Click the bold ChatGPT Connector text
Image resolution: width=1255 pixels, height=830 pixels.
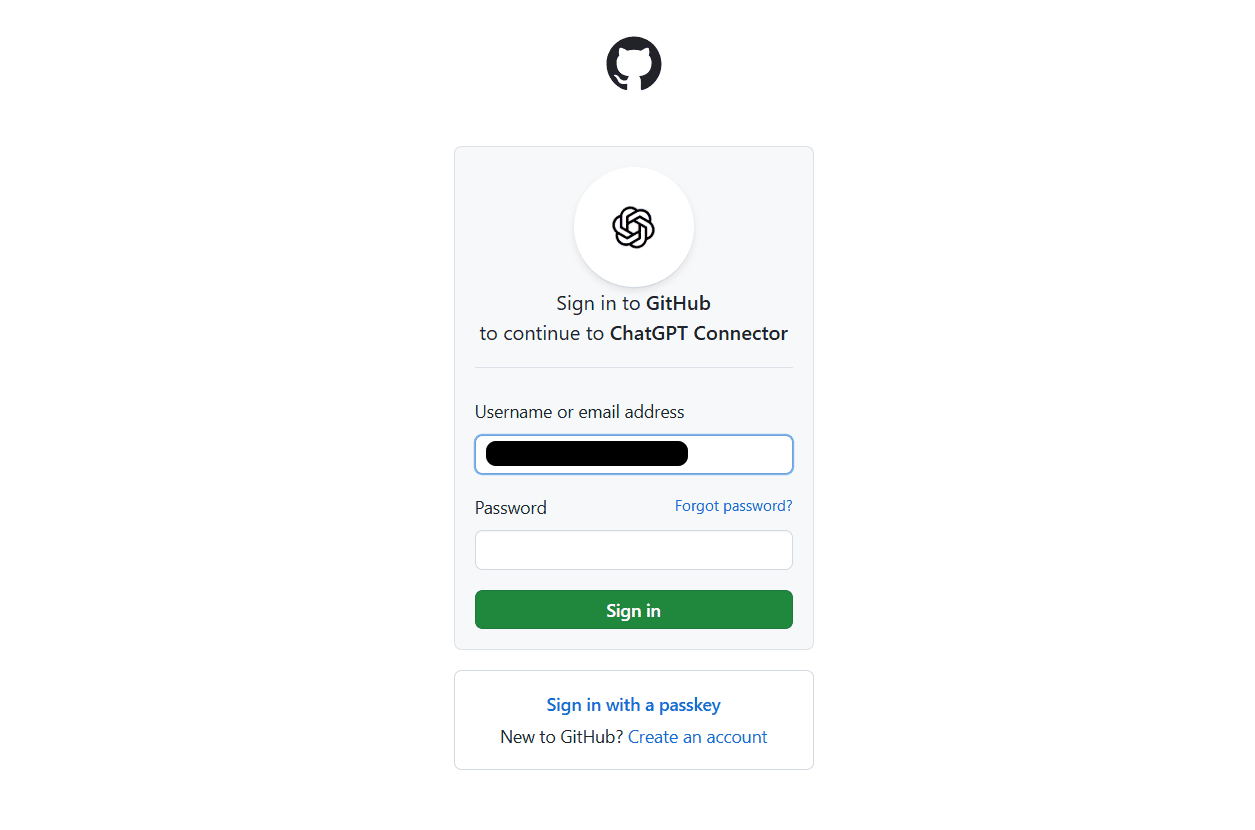tap(699, 334)
